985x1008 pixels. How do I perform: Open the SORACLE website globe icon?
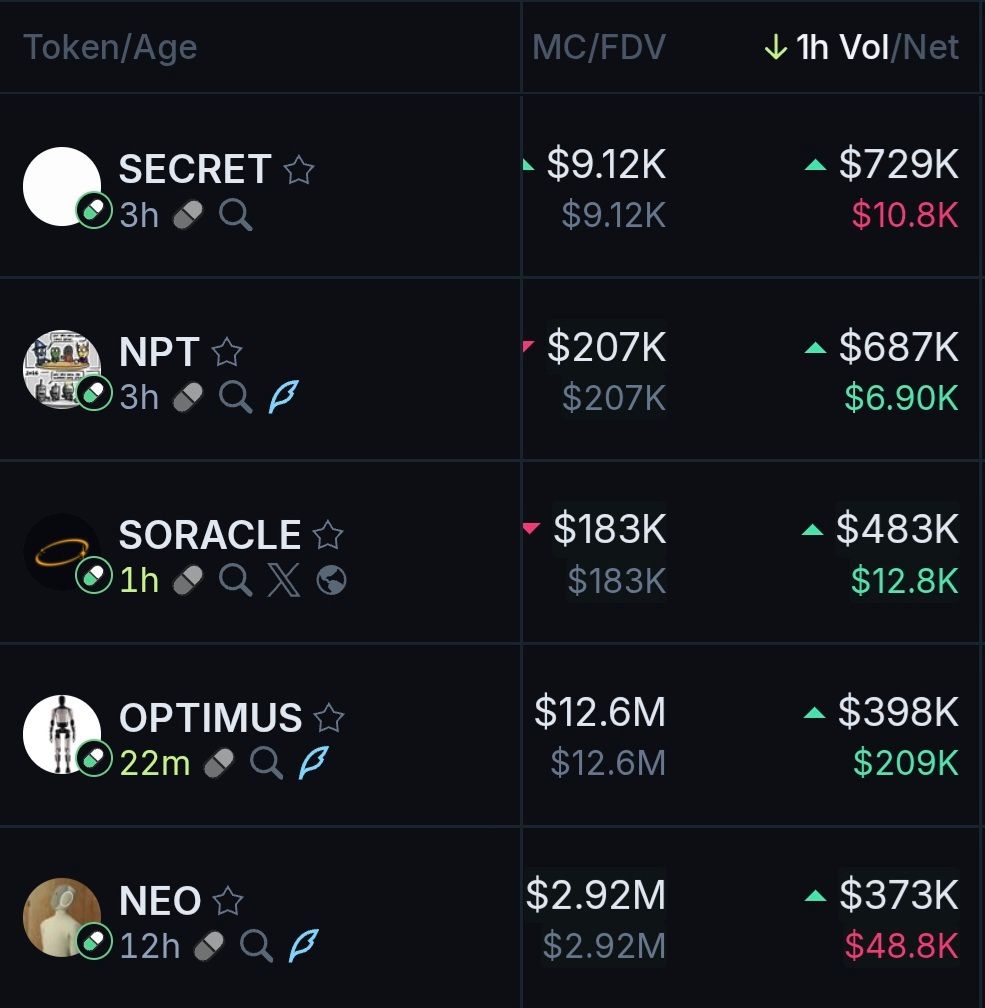[331, 580]
